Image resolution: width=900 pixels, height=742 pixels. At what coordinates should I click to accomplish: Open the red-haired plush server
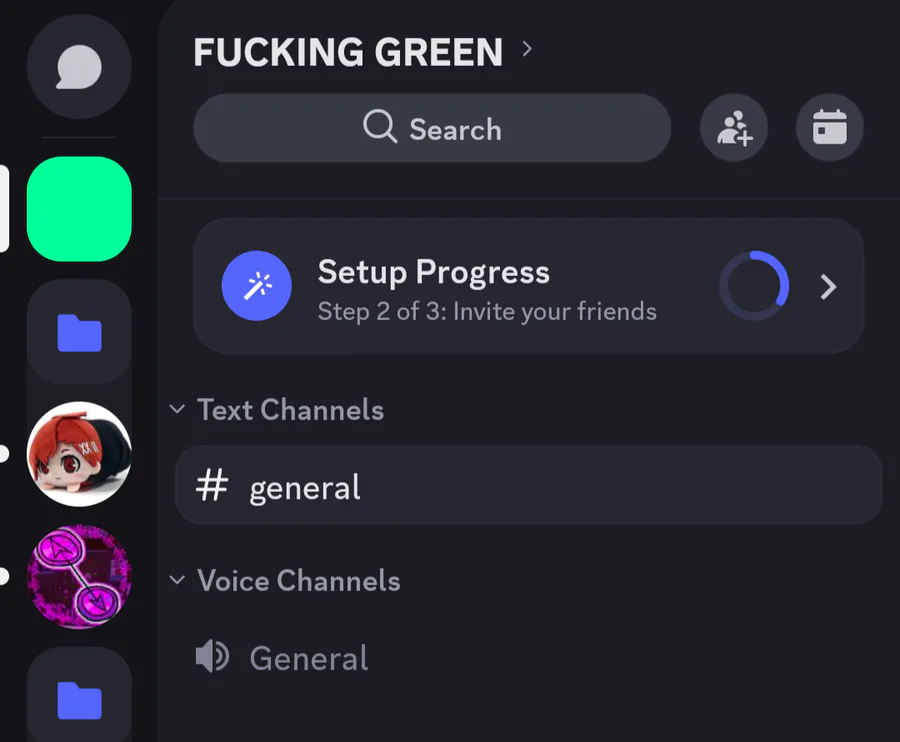[x=79, y=454]
